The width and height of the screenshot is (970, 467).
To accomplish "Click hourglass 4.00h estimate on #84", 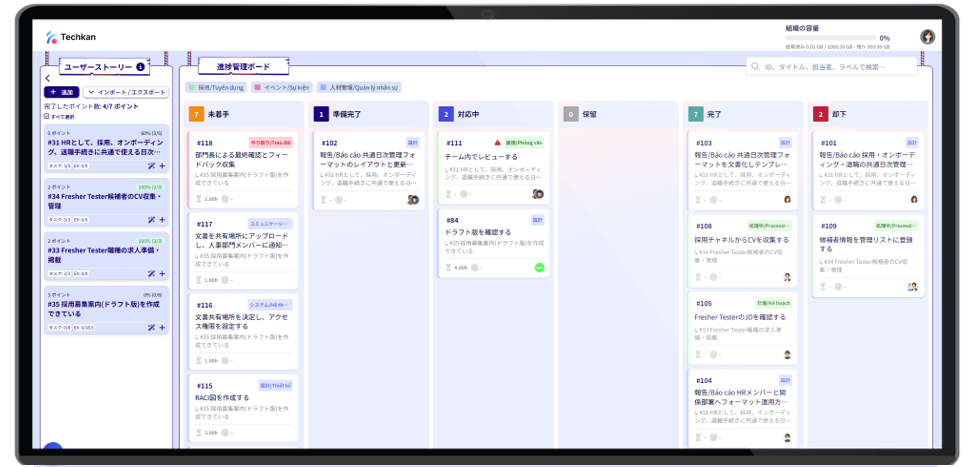I will tap(457, 268).
